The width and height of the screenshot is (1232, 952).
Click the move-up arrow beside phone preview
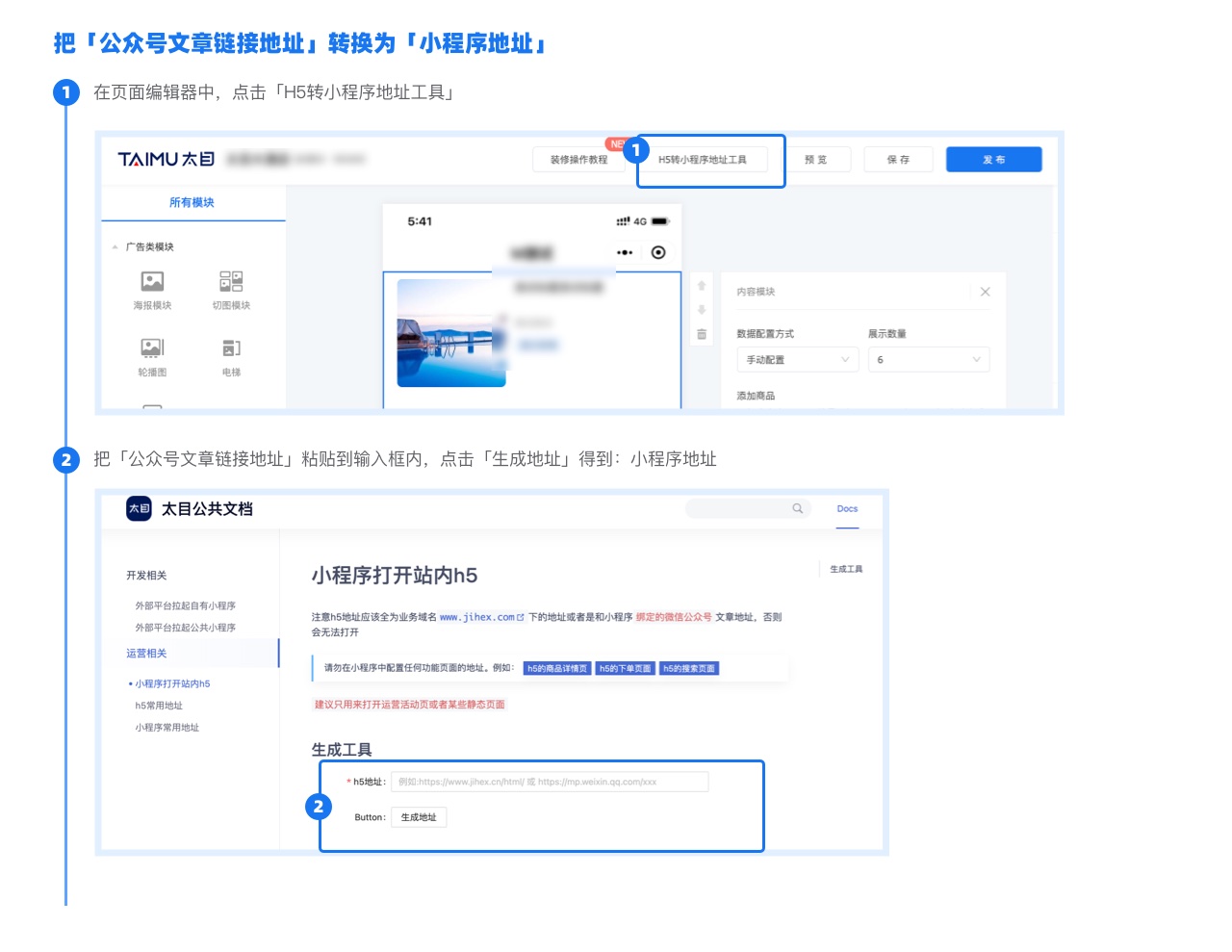click(x=702, y=286)
